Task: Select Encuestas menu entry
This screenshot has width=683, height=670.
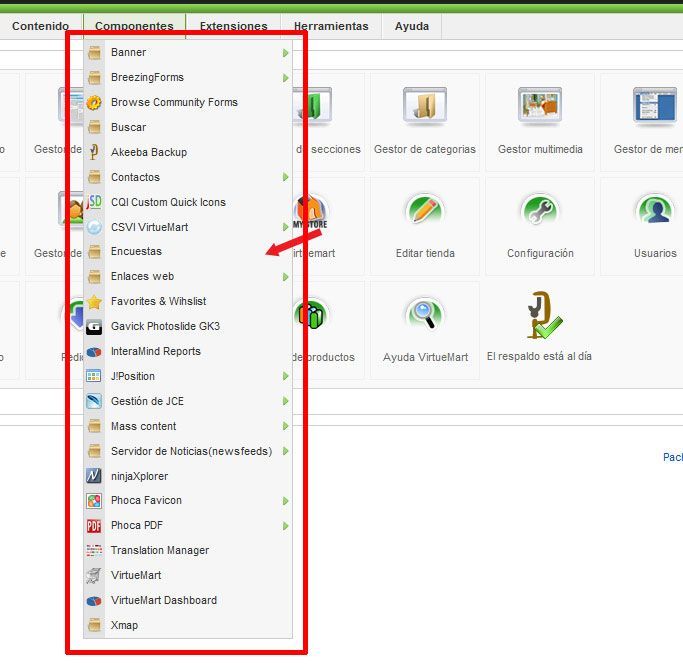Action: coord(188,251)
